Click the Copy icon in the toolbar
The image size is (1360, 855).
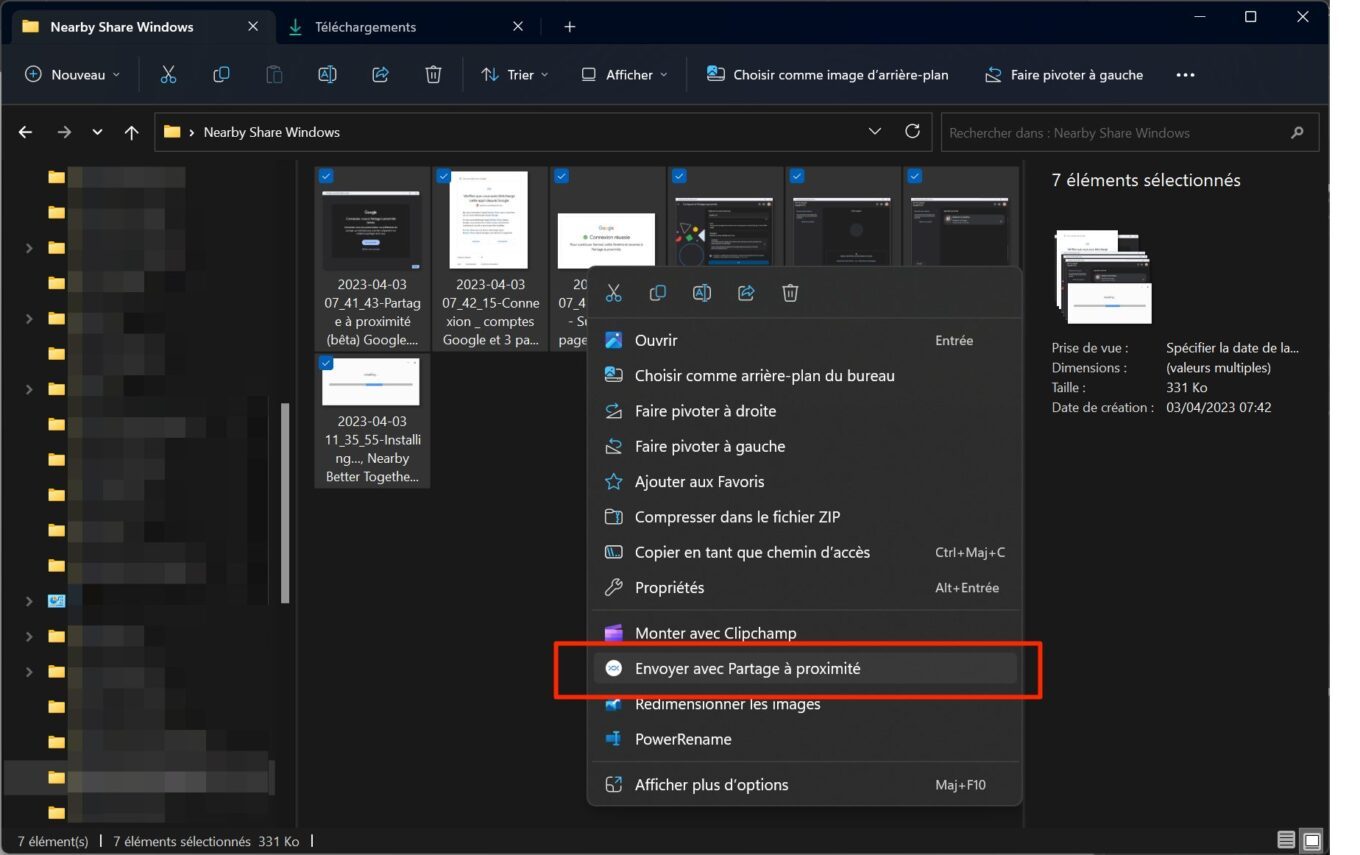(x=221, y=74)
